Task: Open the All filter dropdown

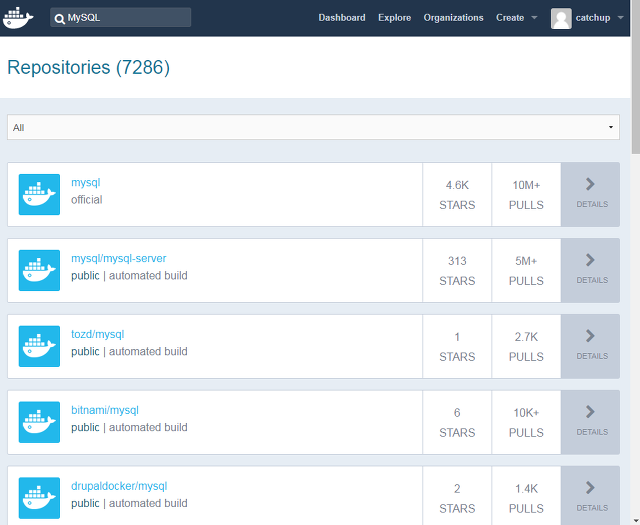Action: [x=313, y=127]
